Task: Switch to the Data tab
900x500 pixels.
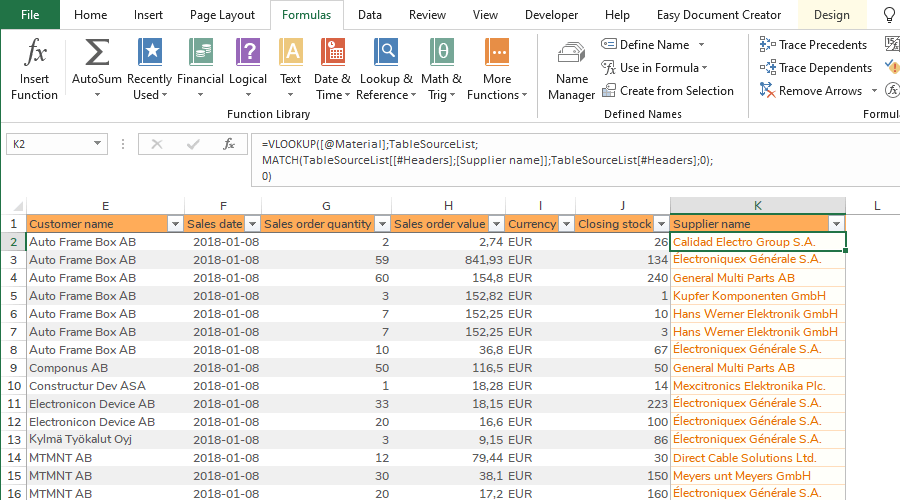Action: point(370,15)
